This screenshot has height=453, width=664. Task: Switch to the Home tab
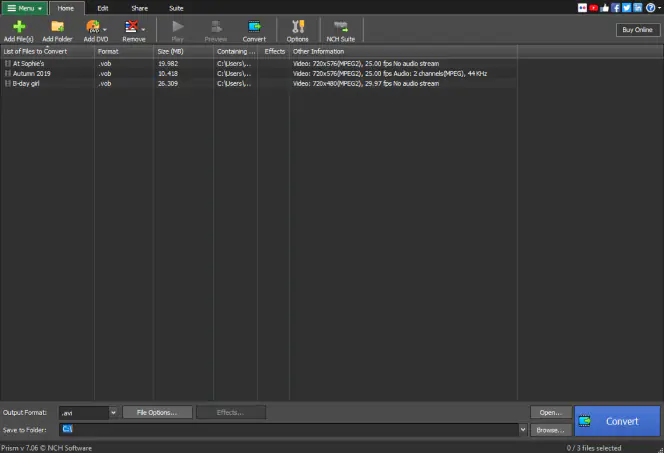tap(66, 8)
